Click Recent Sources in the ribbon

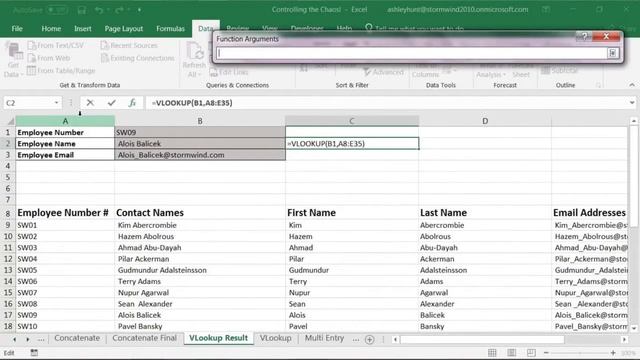(129, 45)
